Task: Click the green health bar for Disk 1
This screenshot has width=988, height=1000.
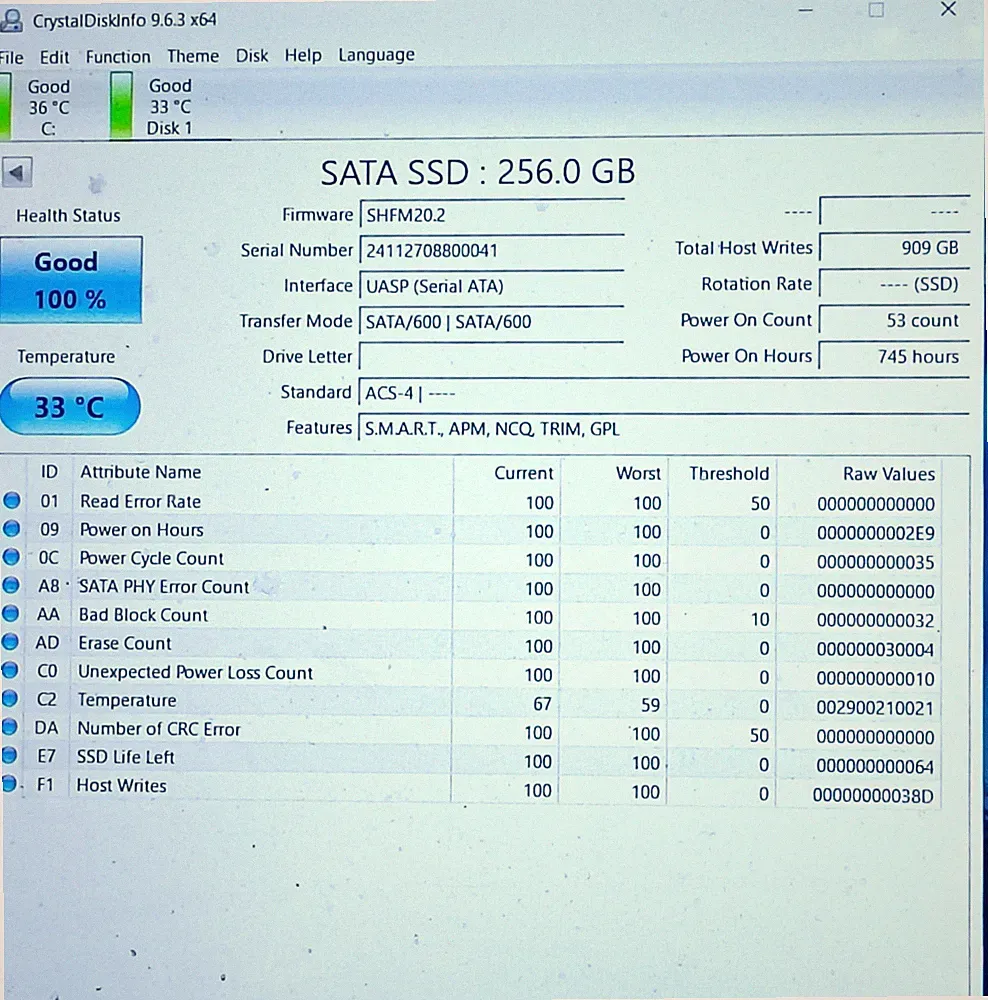Action: pyautogui.click(x=121, y=105)
